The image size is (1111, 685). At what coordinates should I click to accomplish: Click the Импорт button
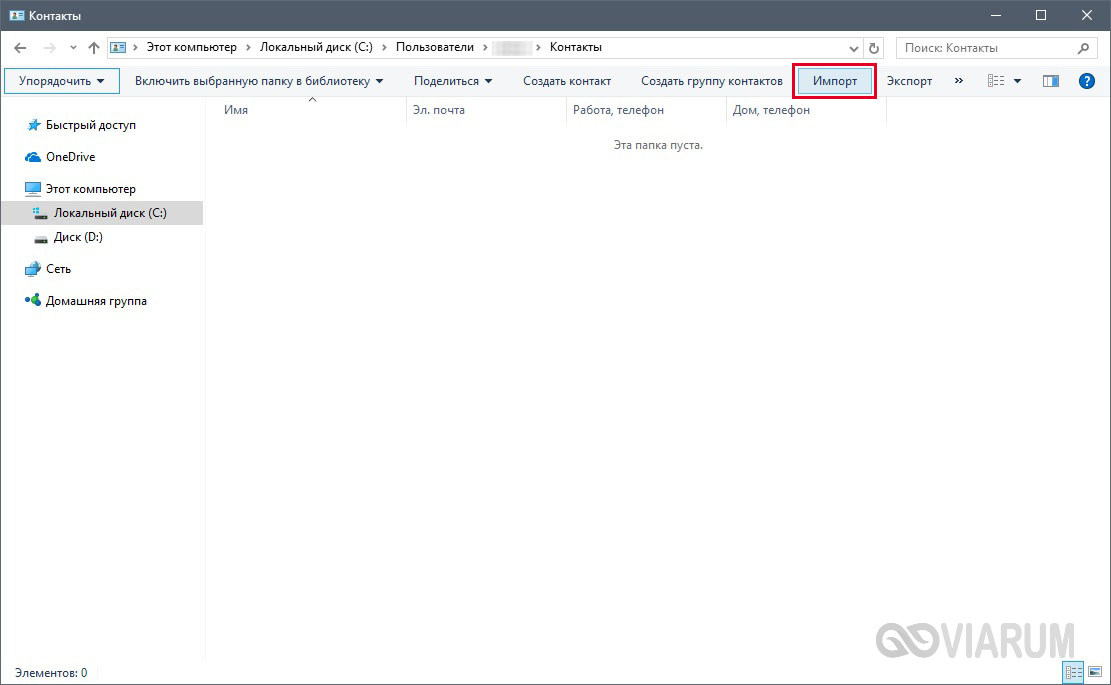pos(835,81)
